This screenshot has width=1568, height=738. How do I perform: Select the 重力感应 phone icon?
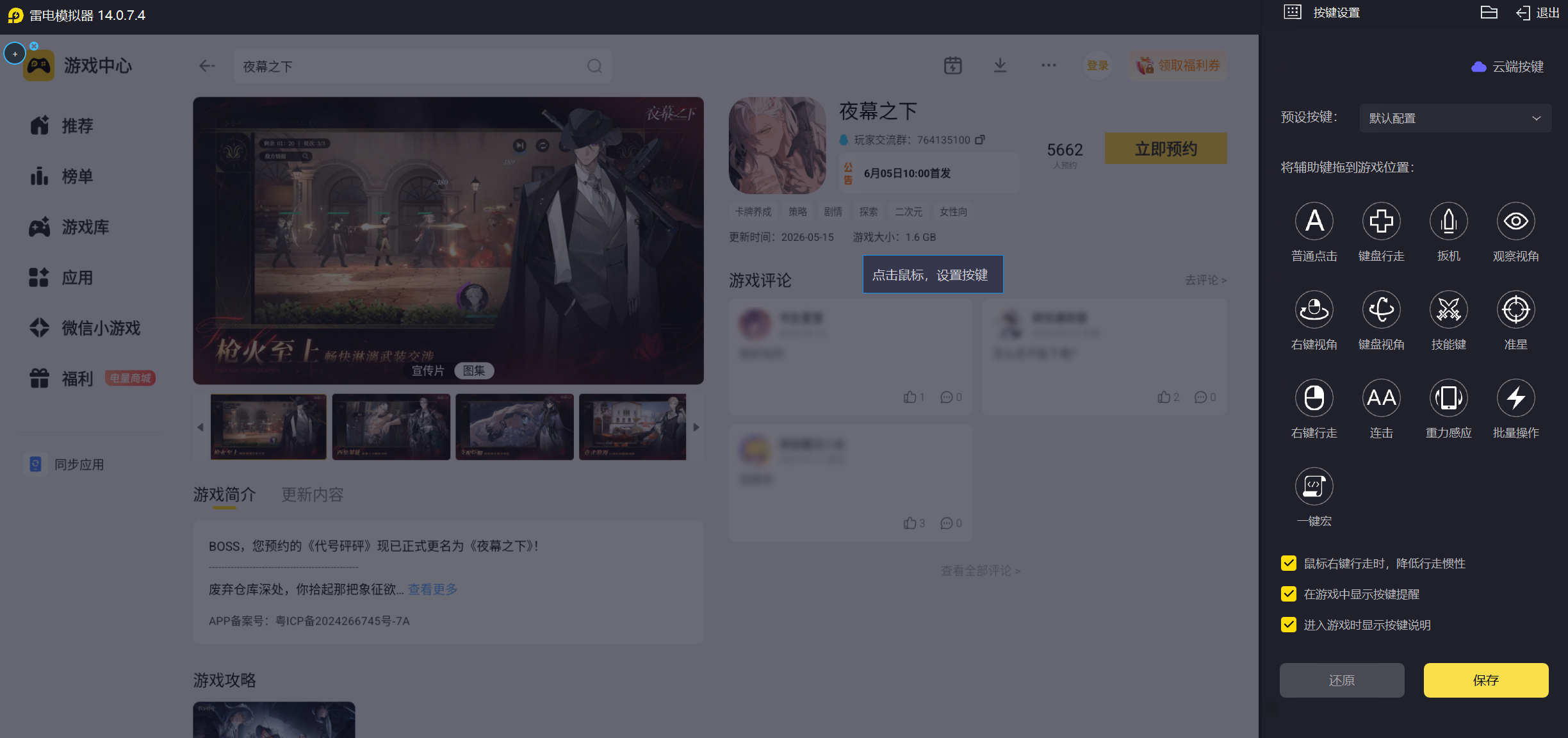coord(1449,398)
